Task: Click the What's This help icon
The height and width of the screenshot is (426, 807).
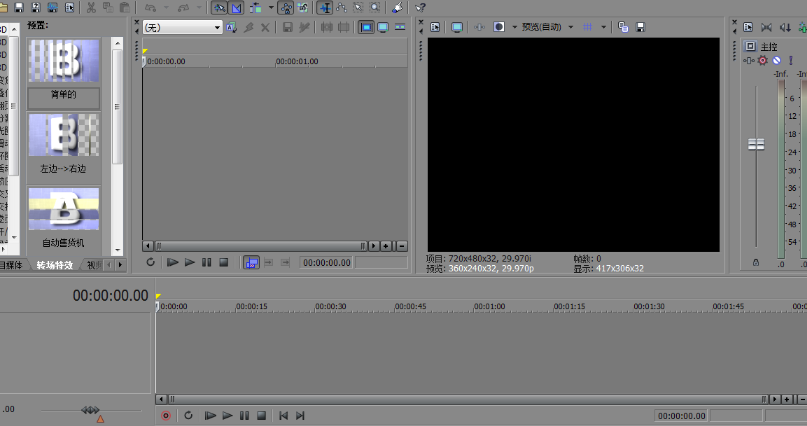Action: point(420,8)
